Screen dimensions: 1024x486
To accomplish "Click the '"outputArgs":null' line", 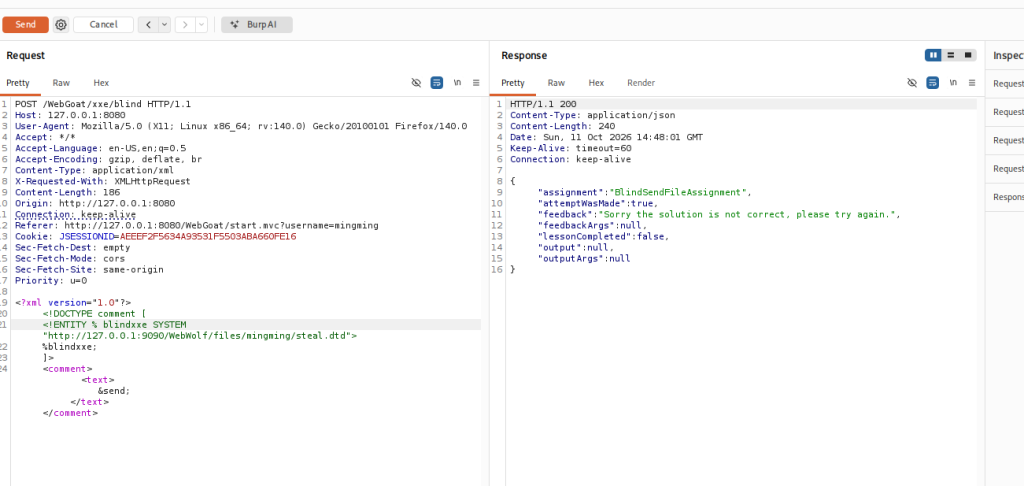I will (584, 259).
